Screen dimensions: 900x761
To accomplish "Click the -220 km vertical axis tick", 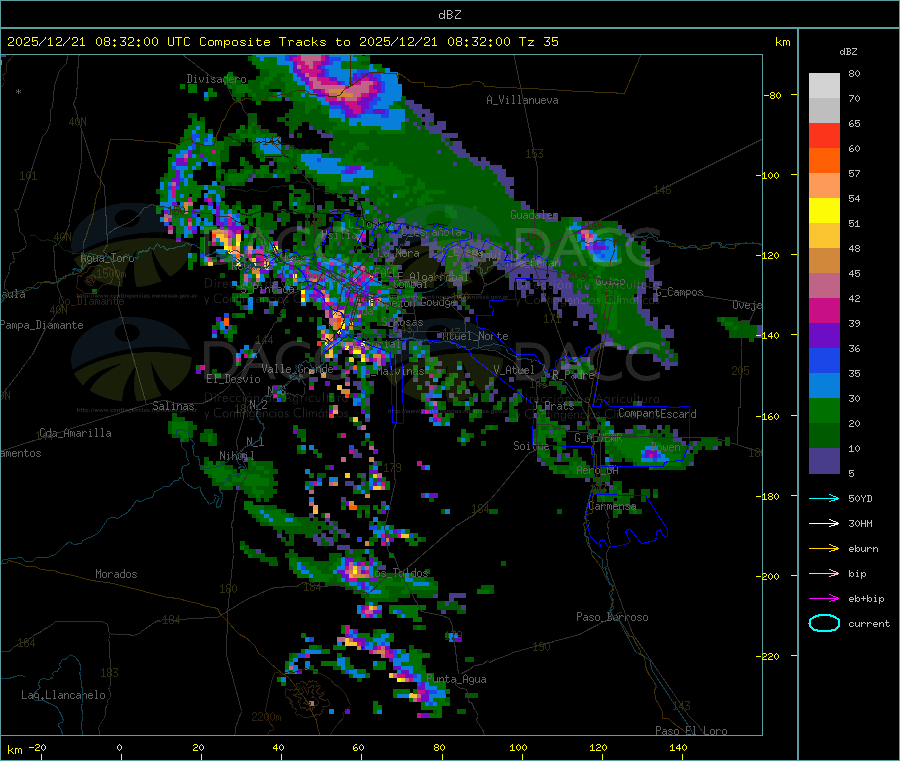I will click(x=770, y=656).
